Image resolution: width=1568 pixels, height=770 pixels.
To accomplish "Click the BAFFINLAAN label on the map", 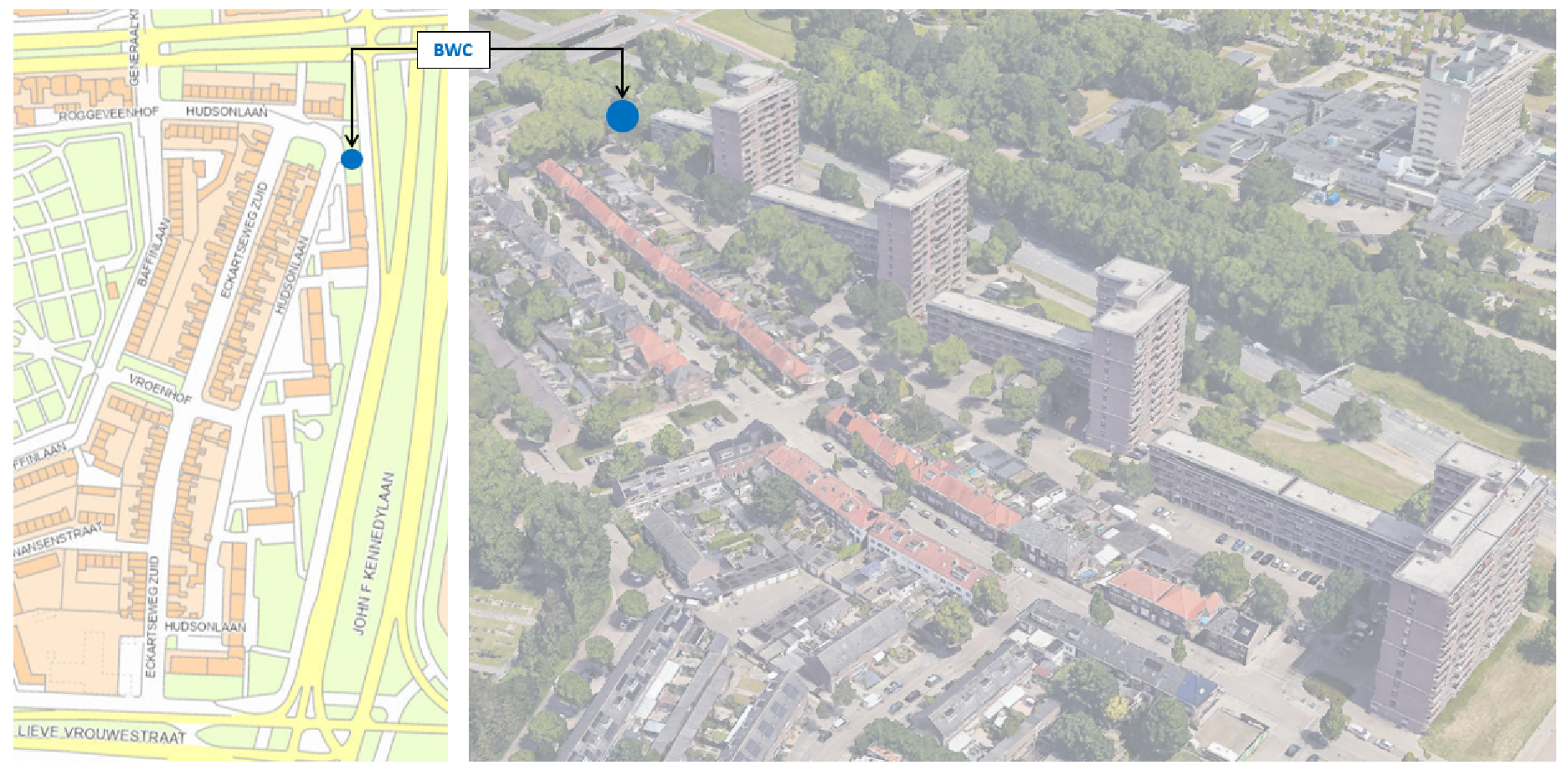I will click(154, 253).
